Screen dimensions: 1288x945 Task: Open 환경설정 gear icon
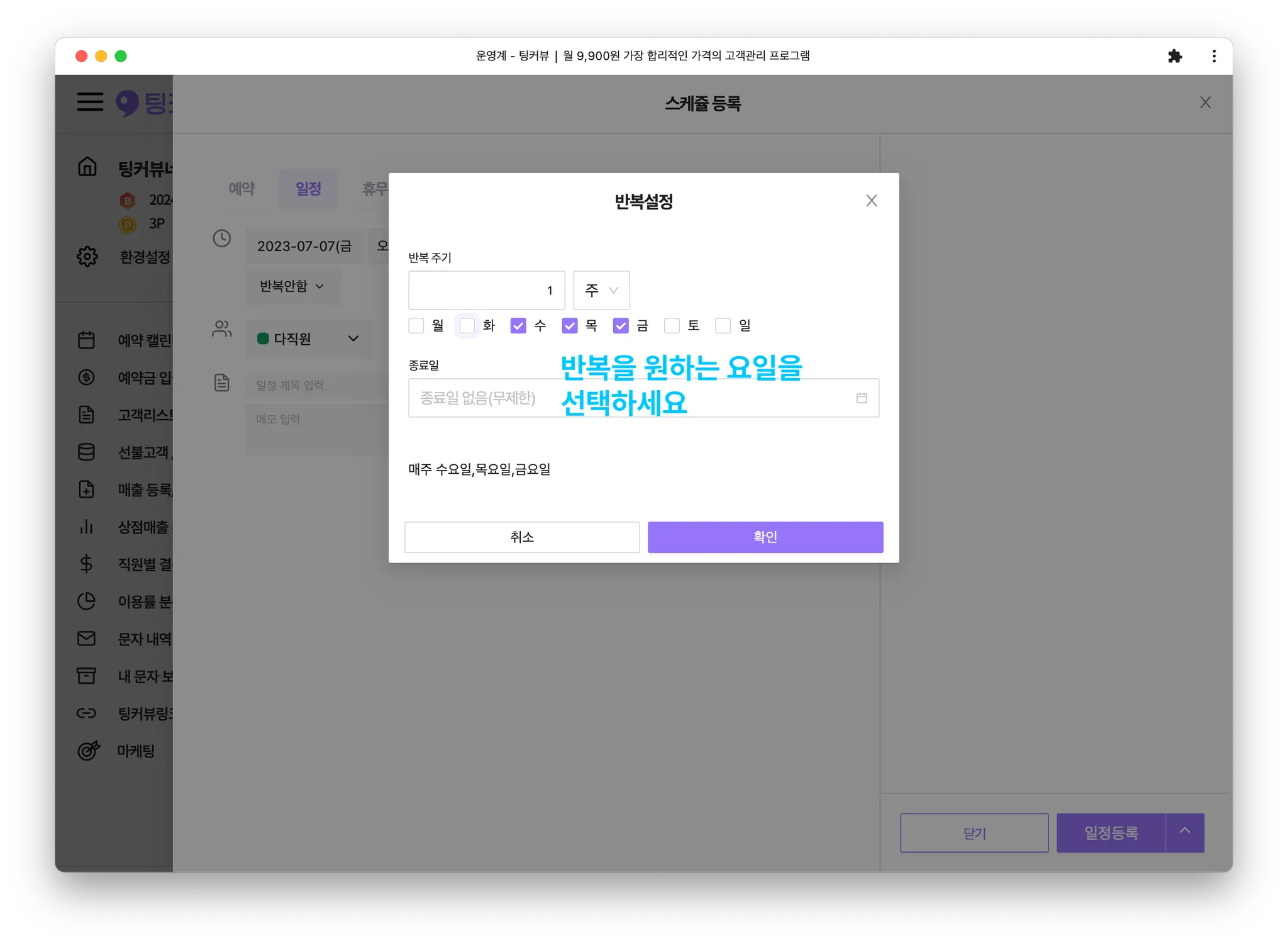tap(87, 257)
